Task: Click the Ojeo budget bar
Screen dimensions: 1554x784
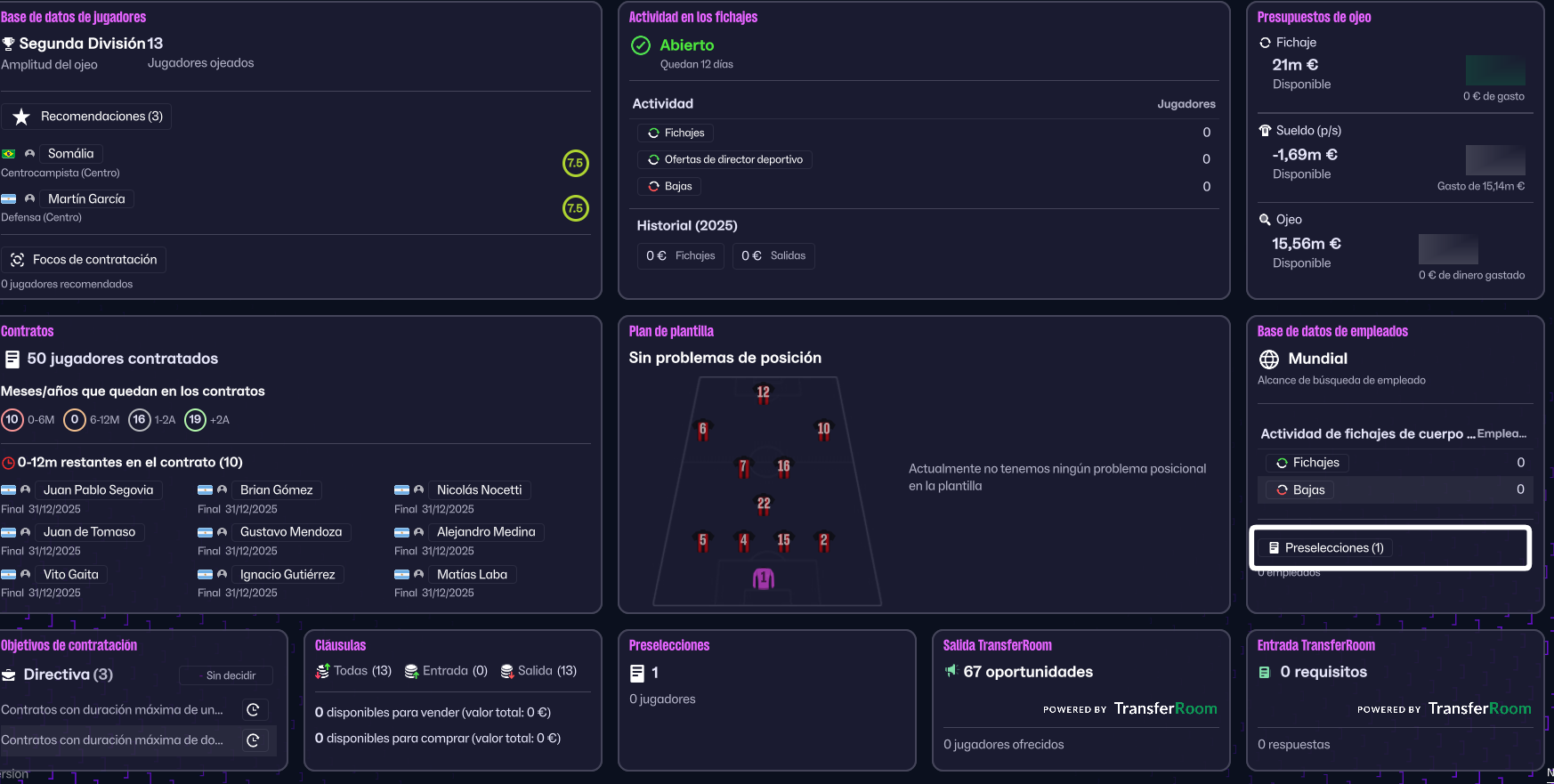Action: [1448, 249]
